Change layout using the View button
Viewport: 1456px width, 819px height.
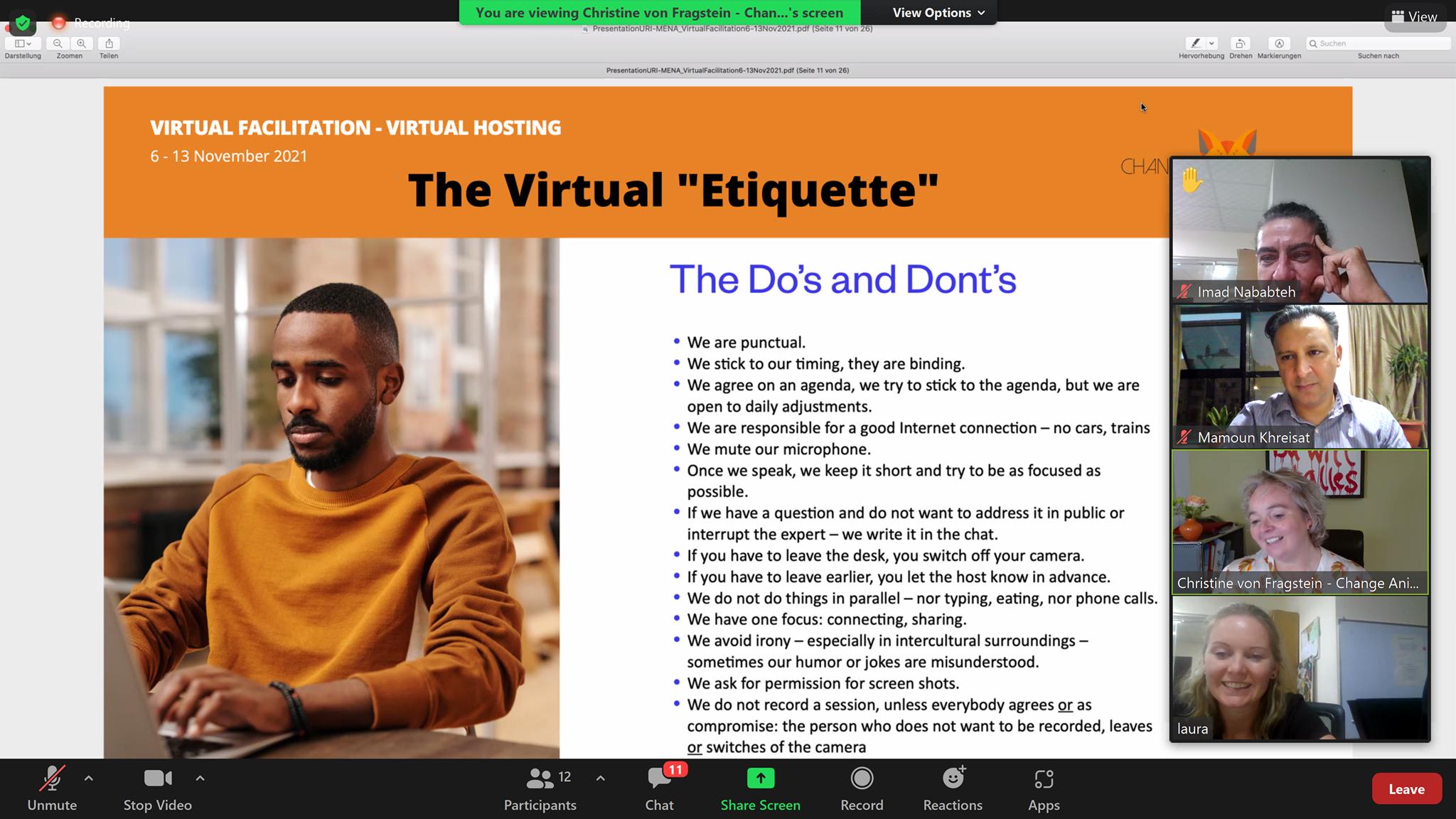click(x=1414, y=16)
